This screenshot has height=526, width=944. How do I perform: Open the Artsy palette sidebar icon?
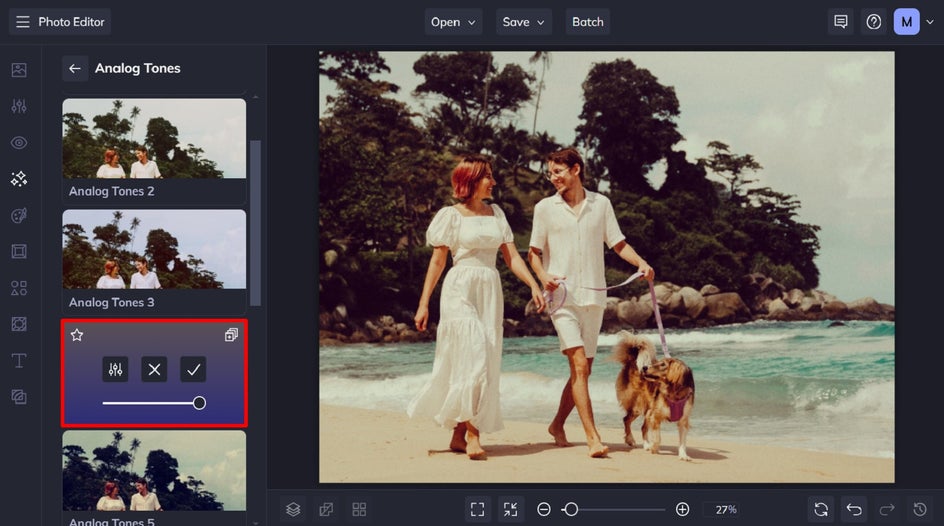click(19, 215)
